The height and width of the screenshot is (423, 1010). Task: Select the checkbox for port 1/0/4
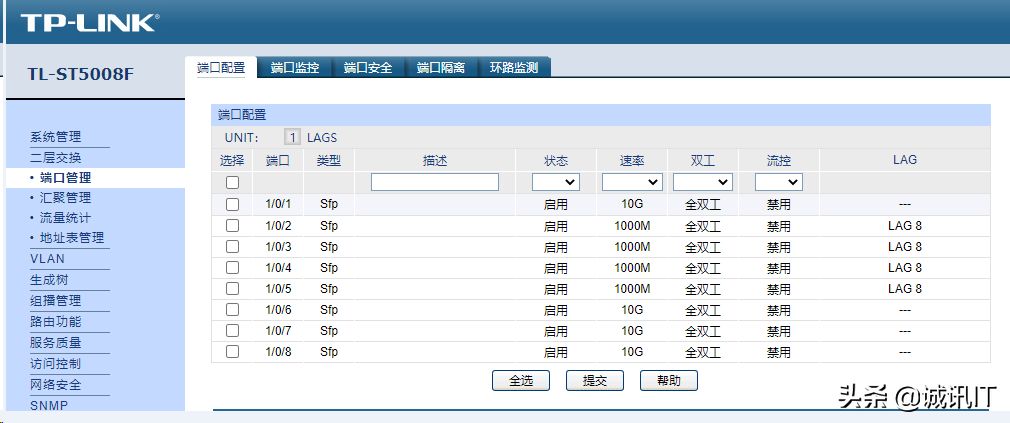click(232, 267)
